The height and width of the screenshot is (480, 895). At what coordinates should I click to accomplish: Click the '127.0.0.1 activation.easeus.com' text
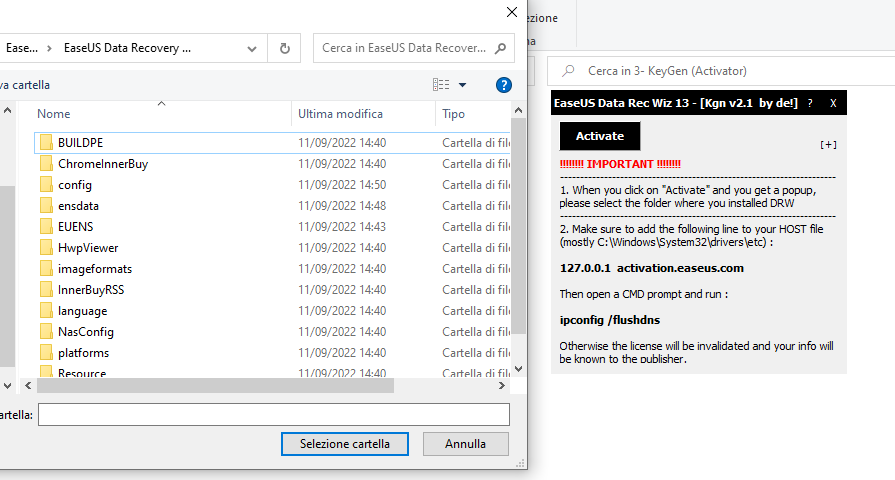652,268
